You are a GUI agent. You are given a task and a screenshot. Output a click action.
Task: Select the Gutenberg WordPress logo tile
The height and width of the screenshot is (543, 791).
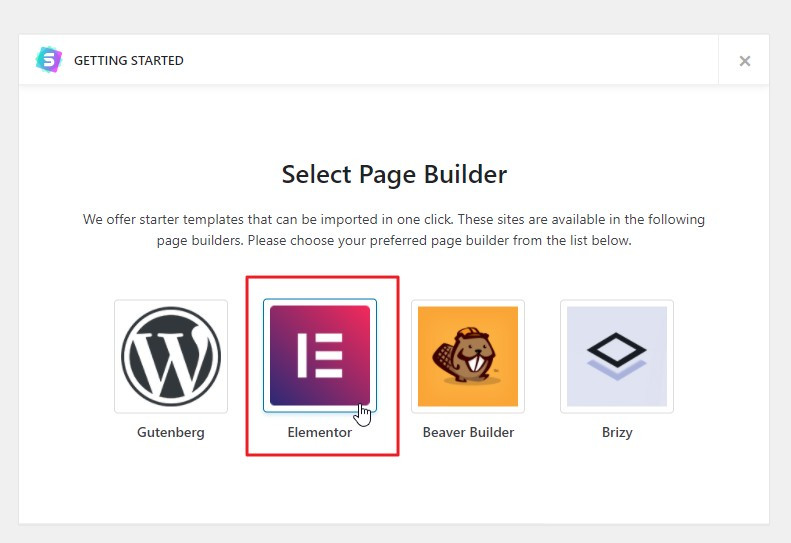pyautogui.click(x=171, y=356)
